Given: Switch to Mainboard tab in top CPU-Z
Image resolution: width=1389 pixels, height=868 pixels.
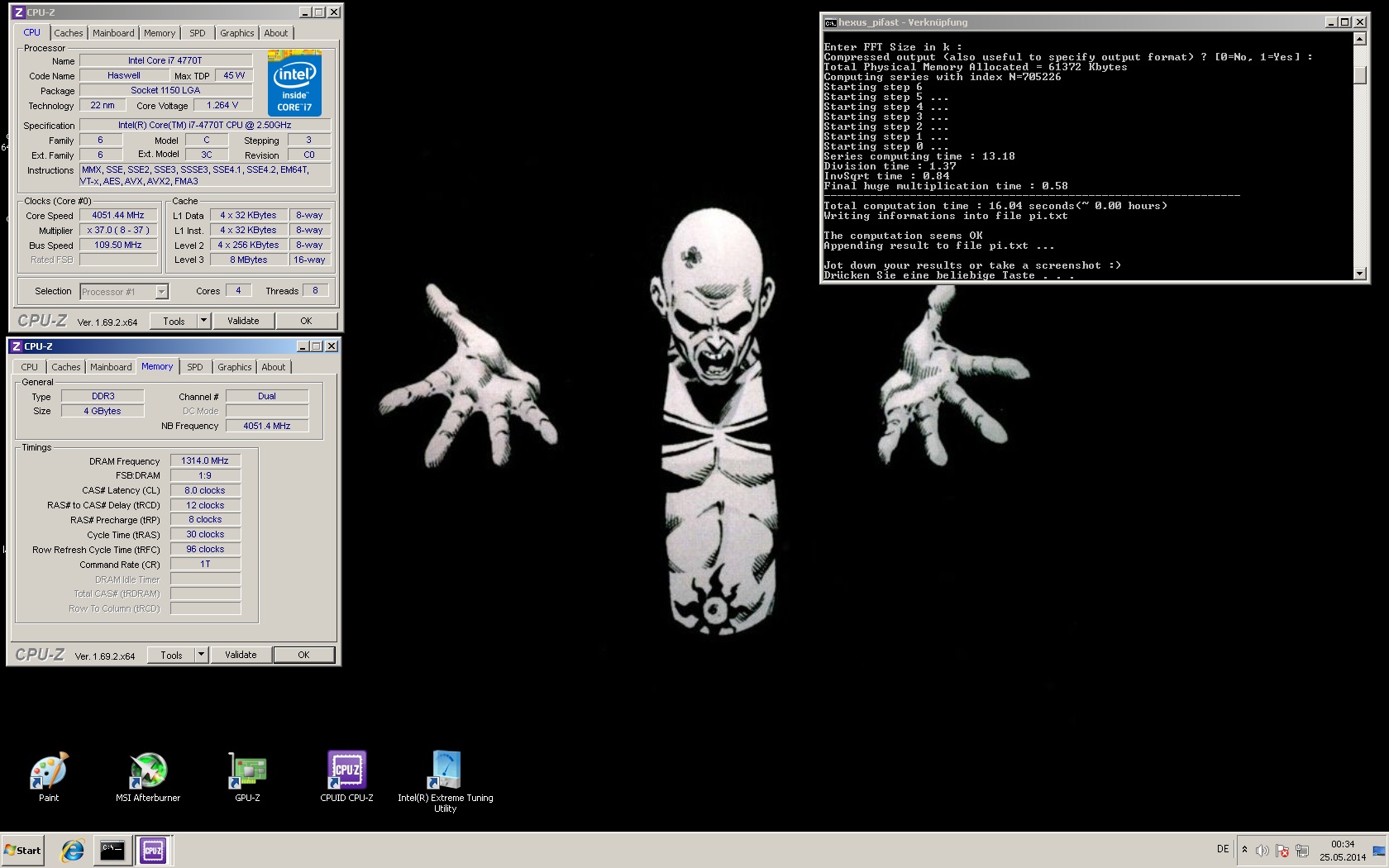Looking at the screenshot, I should [113, 33].
